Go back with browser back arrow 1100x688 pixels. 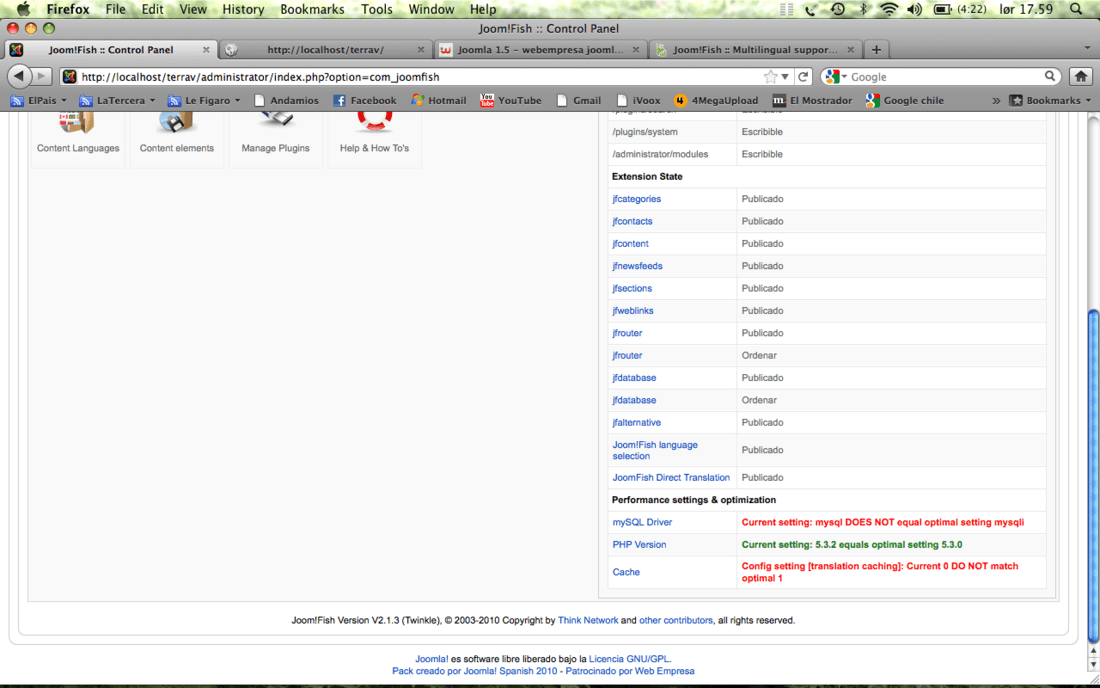(20, 76)
